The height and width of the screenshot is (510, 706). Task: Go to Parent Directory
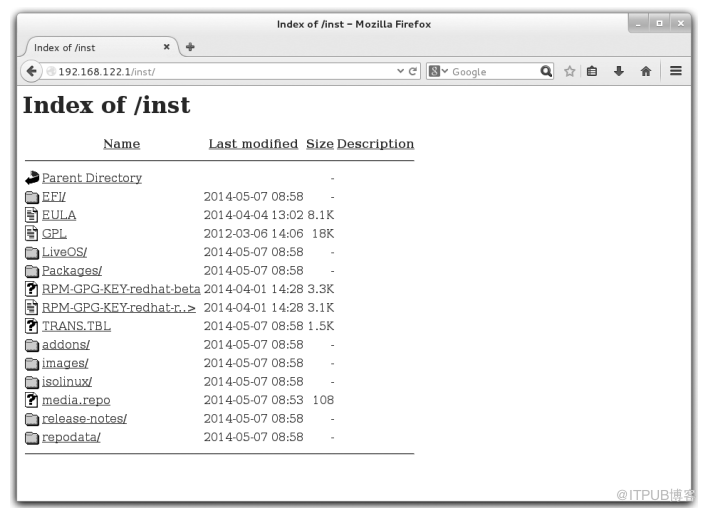point(91,178)
